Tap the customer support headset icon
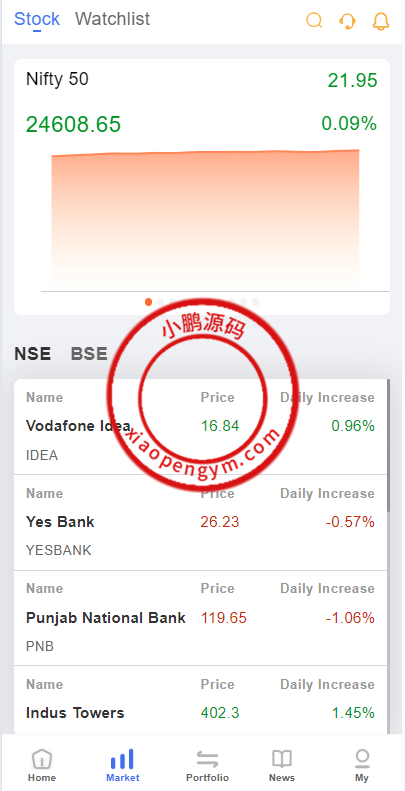The height and width of the screenshot is (791, 405). pos(347,21)
